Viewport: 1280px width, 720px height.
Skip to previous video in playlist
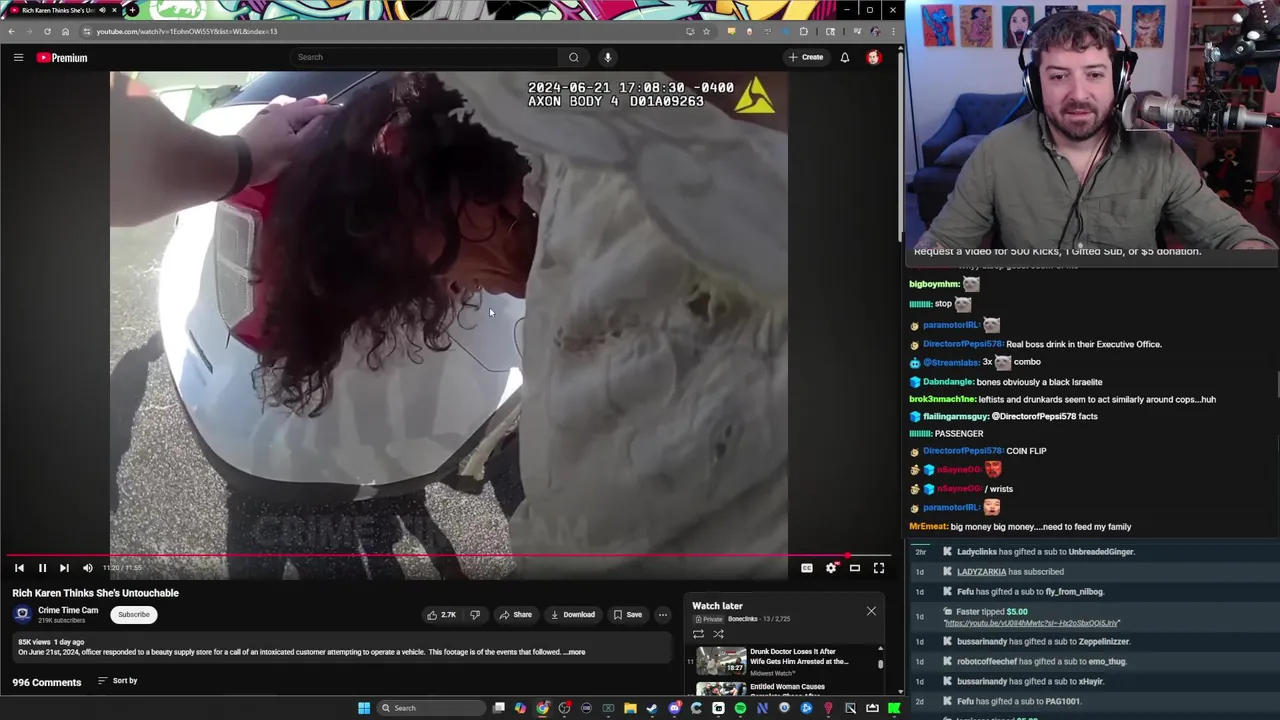19,568
